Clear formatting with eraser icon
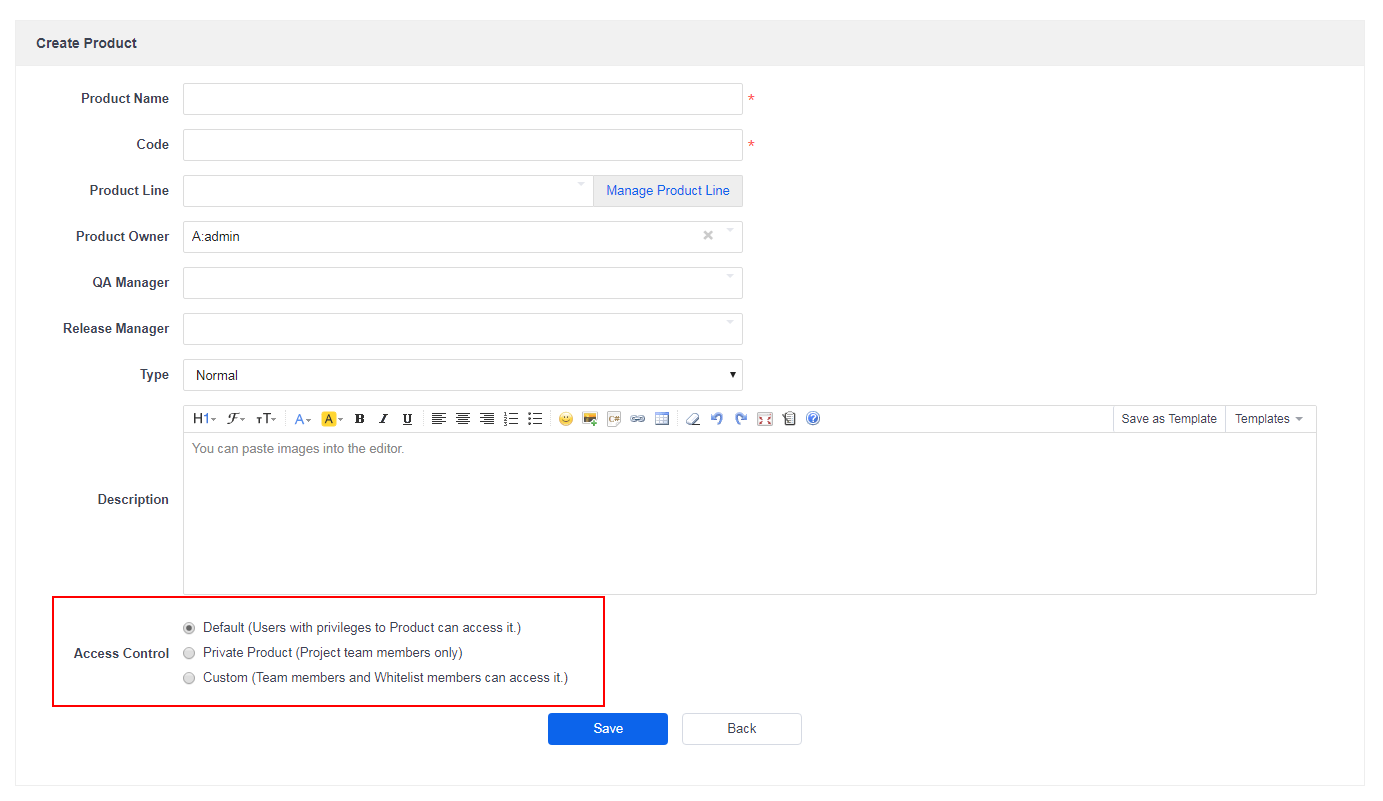 (693, 419)
